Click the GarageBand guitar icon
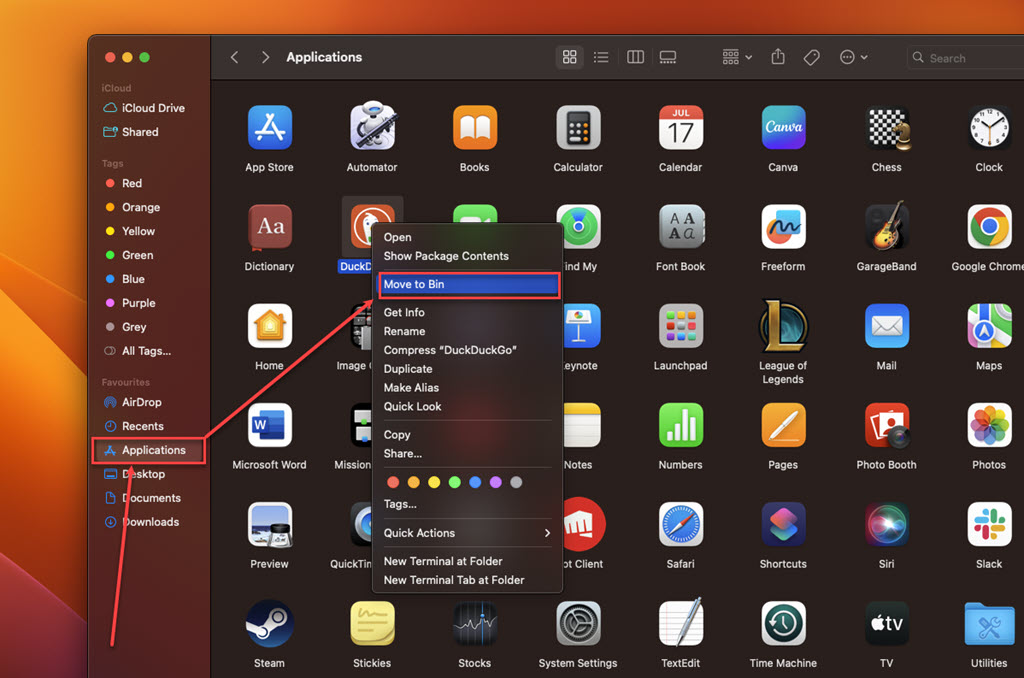Image resolution: width=1024 pixels, height=678 pixels. click(886, 225)
